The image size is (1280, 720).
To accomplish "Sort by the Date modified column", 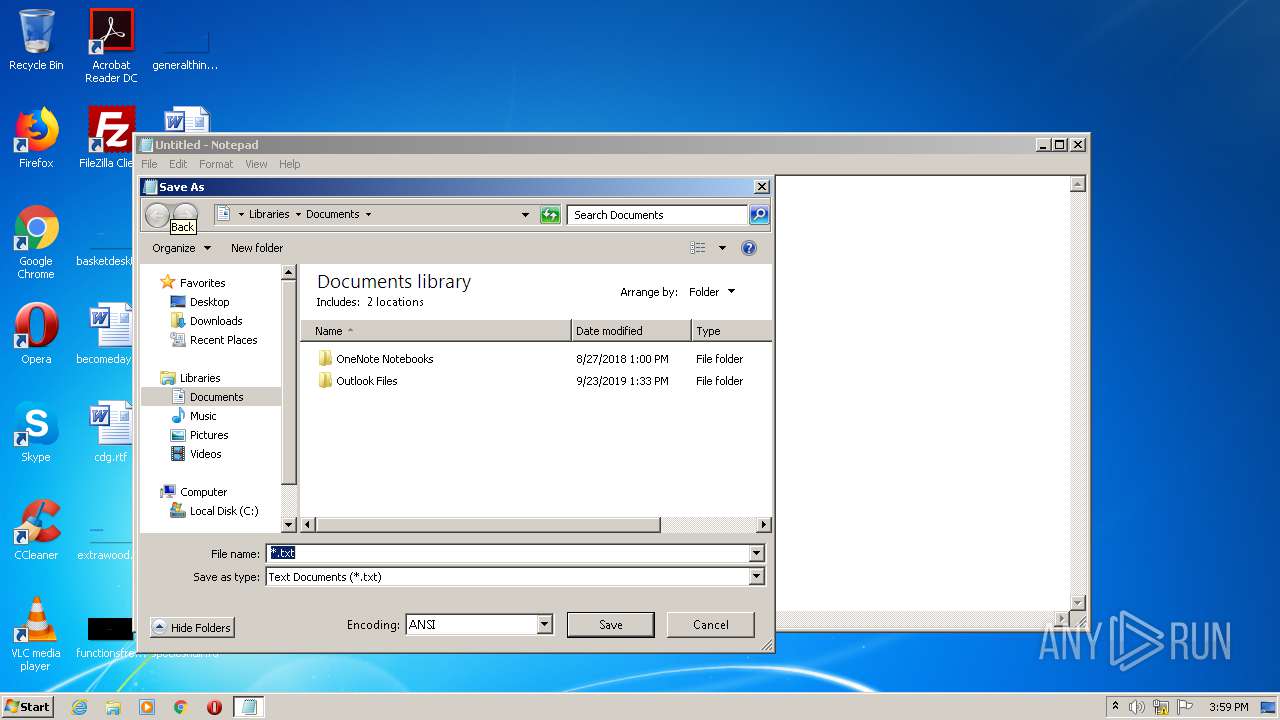I will pyautogui.click(x=631, y=331).
